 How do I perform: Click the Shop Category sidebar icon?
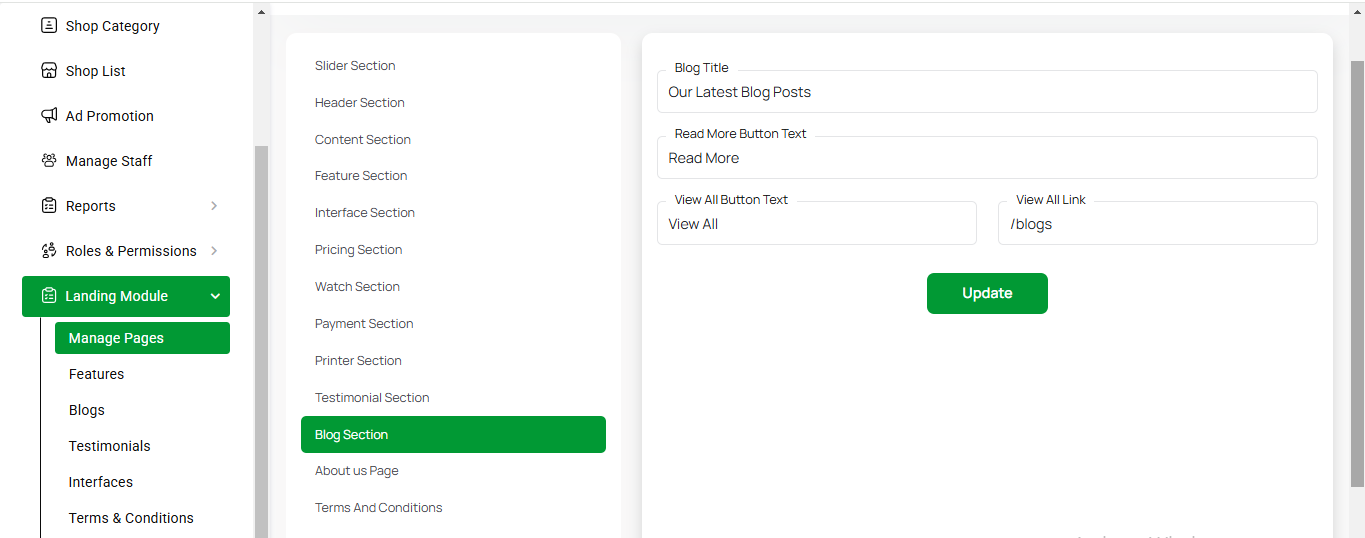pos(48,26)
